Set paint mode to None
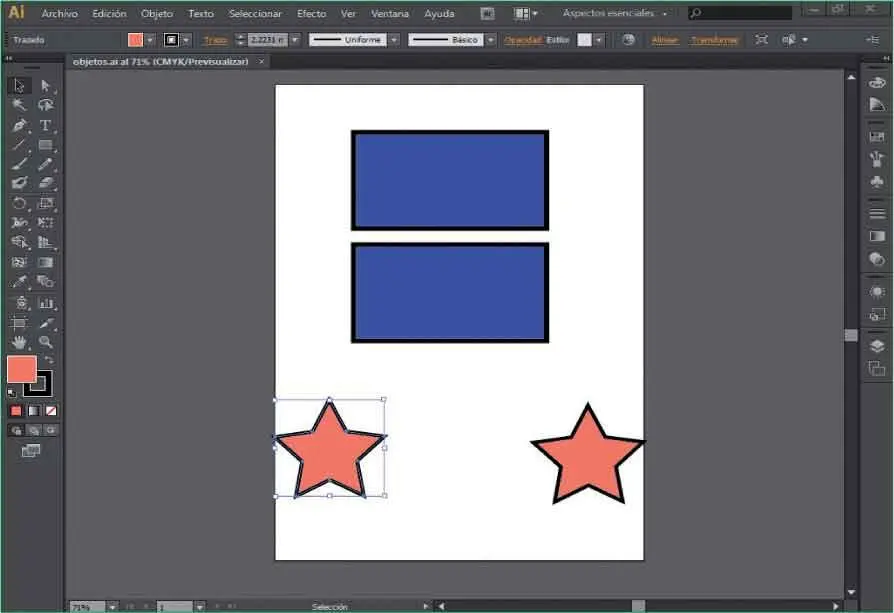894x613 pixels. pos(51,411)
